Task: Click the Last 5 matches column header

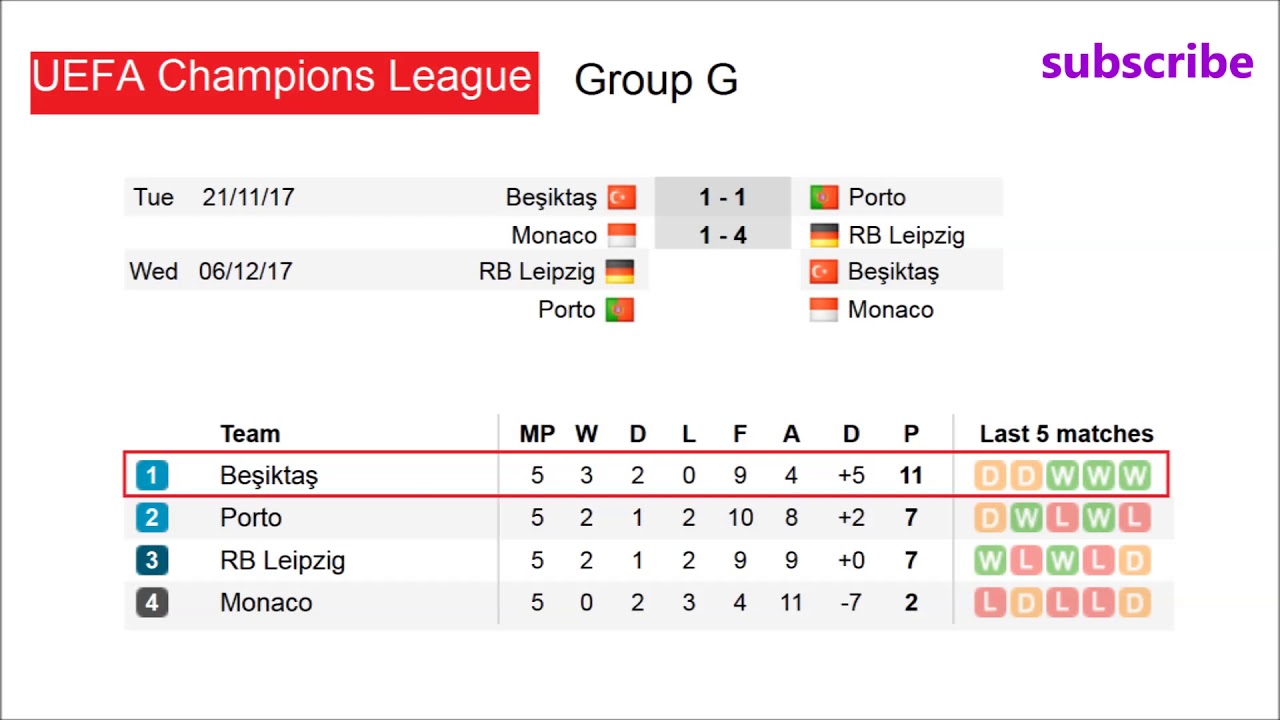Action: (1066, 434)
